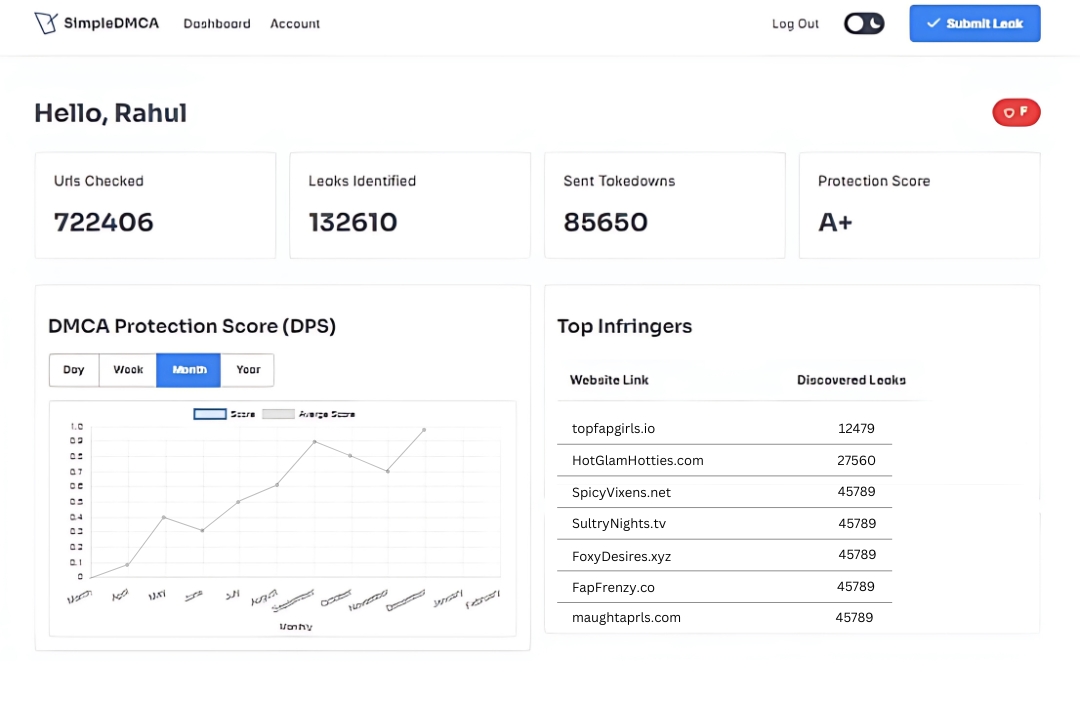Click the Urls Checked stat card
This screenshot has height=720, width=1080.
[x=155, y=205]
